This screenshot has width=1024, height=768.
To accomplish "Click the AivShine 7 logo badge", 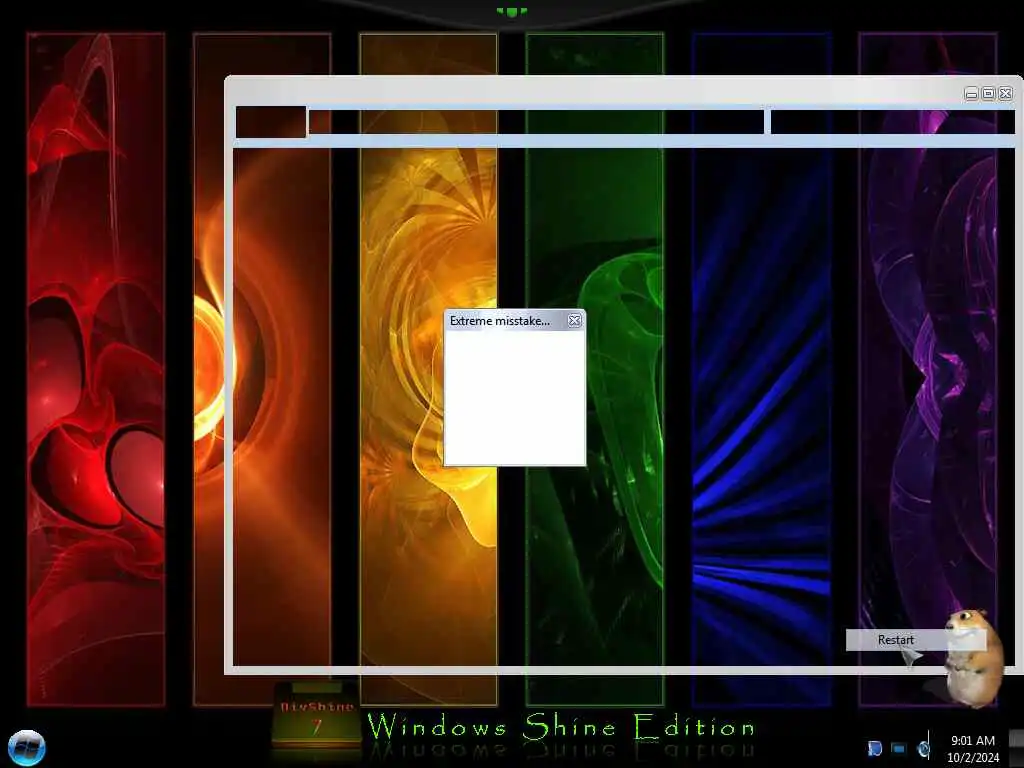I will click(317, 716).
